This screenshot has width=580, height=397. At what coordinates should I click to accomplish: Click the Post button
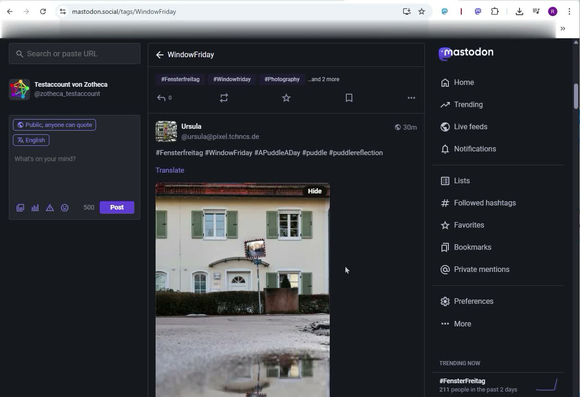117,208
